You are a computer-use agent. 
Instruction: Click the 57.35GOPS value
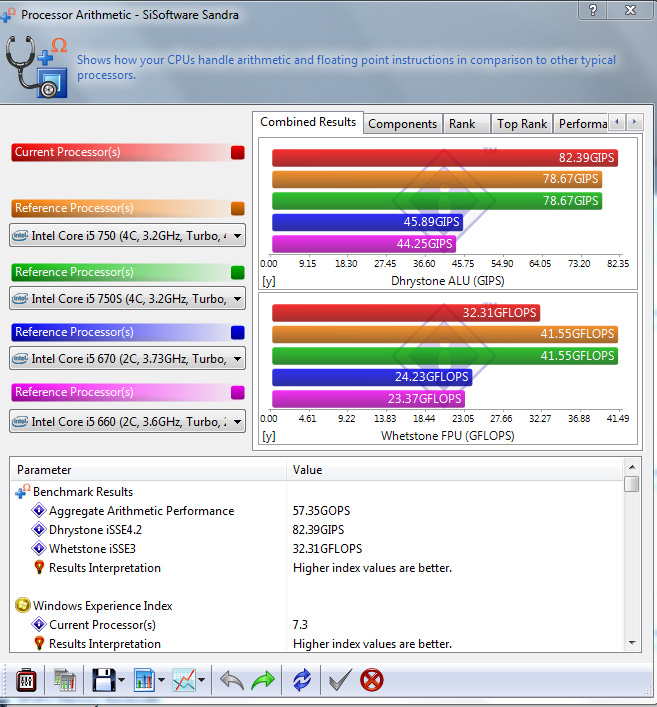[322, 510]
